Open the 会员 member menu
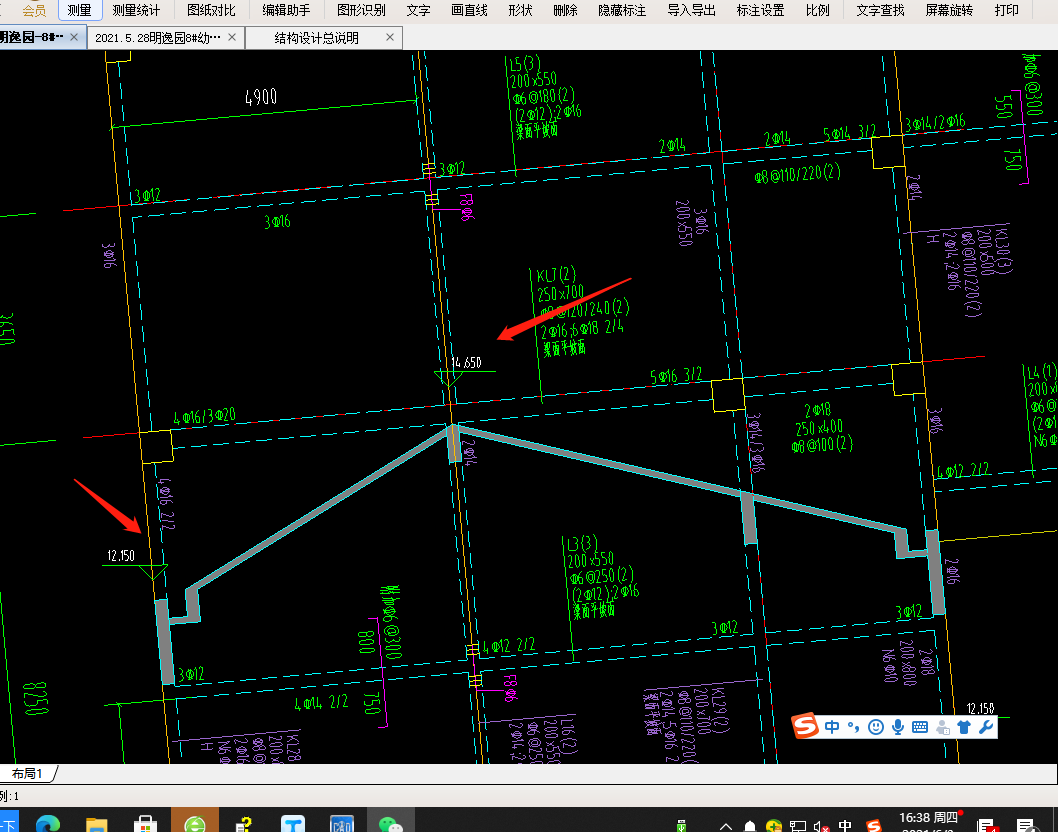This screenshot has height=832, width=1058. pos(34,10)
